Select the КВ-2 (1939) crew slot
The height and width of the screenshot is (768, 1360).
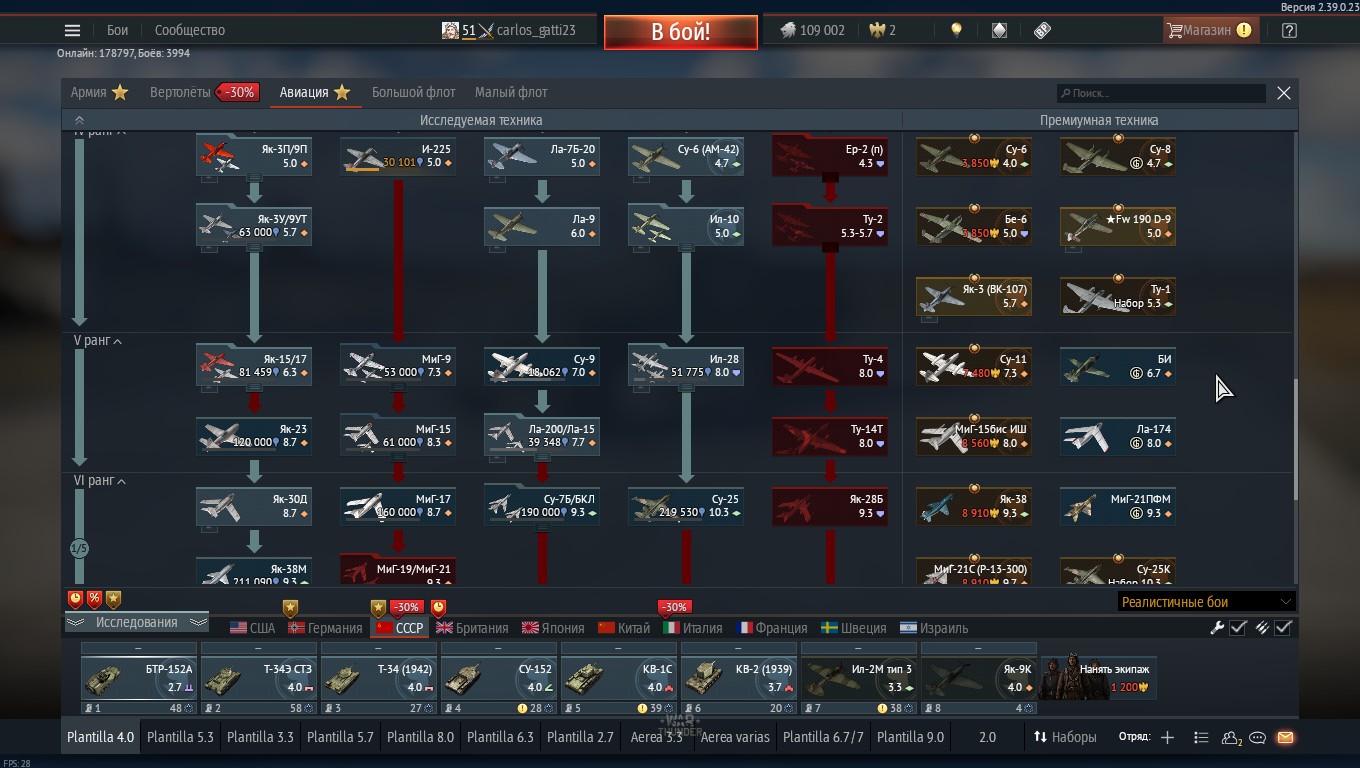tap(738, 678)
